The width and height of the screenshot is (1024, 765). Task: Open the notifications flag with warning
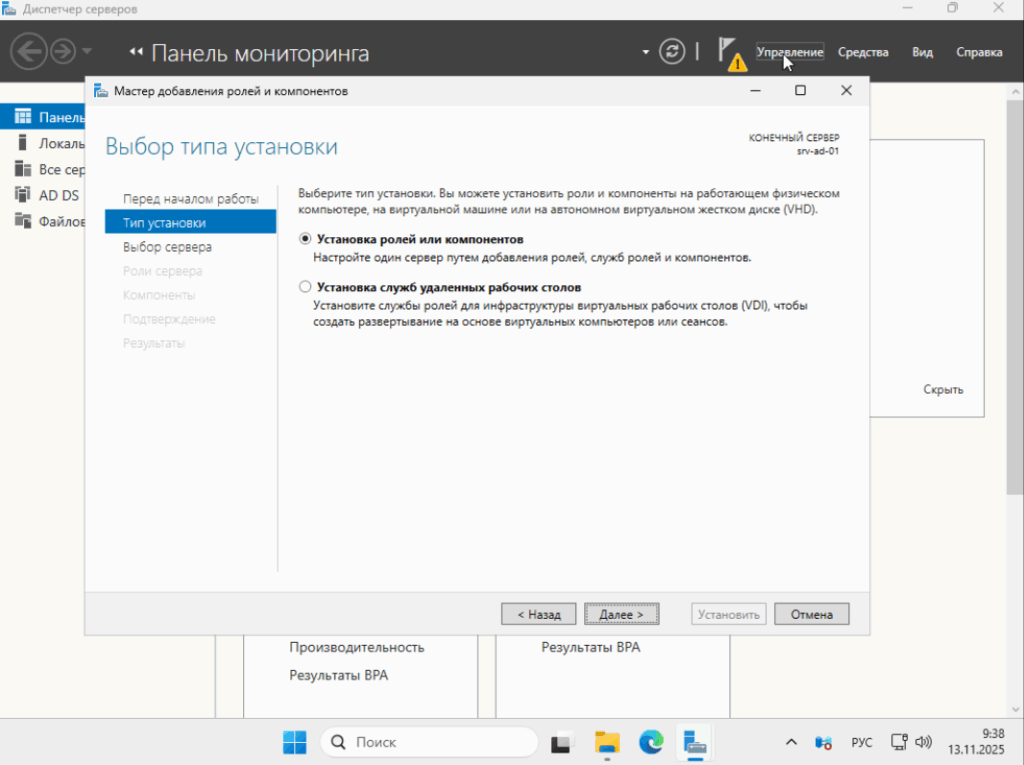[730, 53]
